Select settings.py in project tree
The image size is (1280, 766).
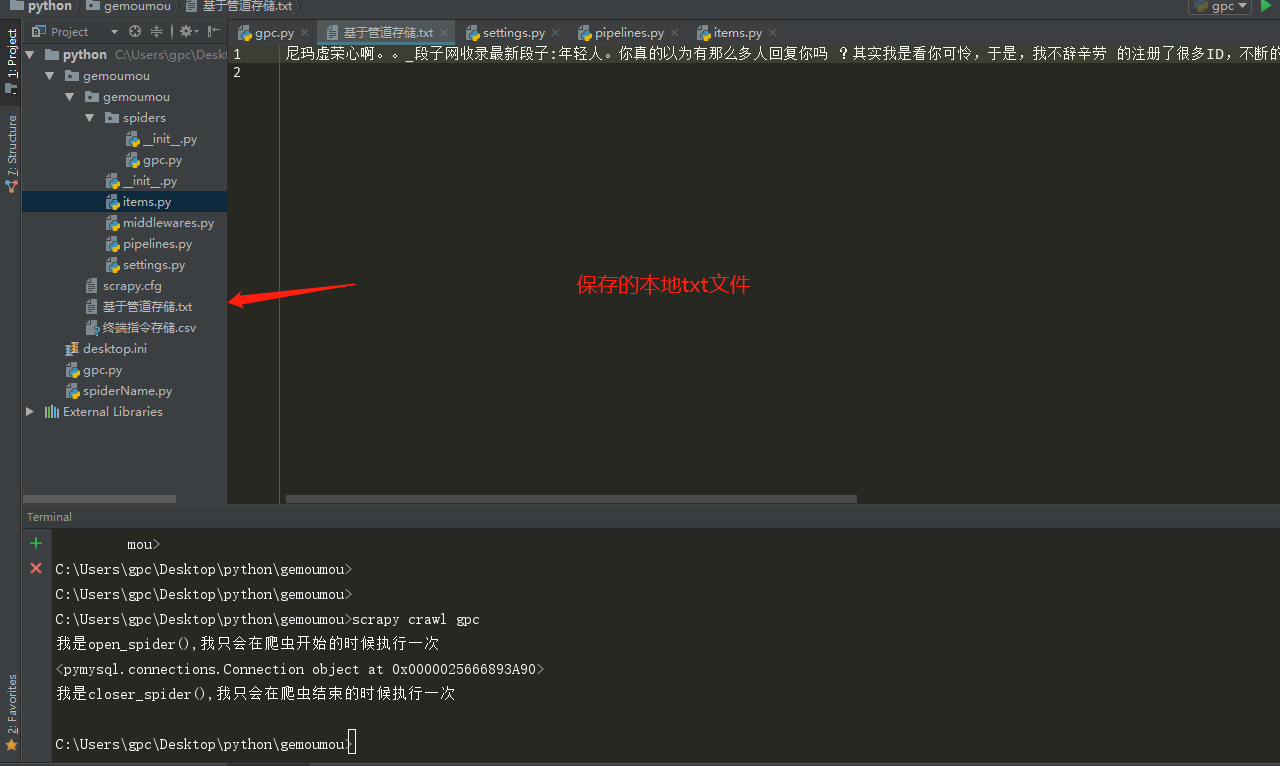point(146,265)
